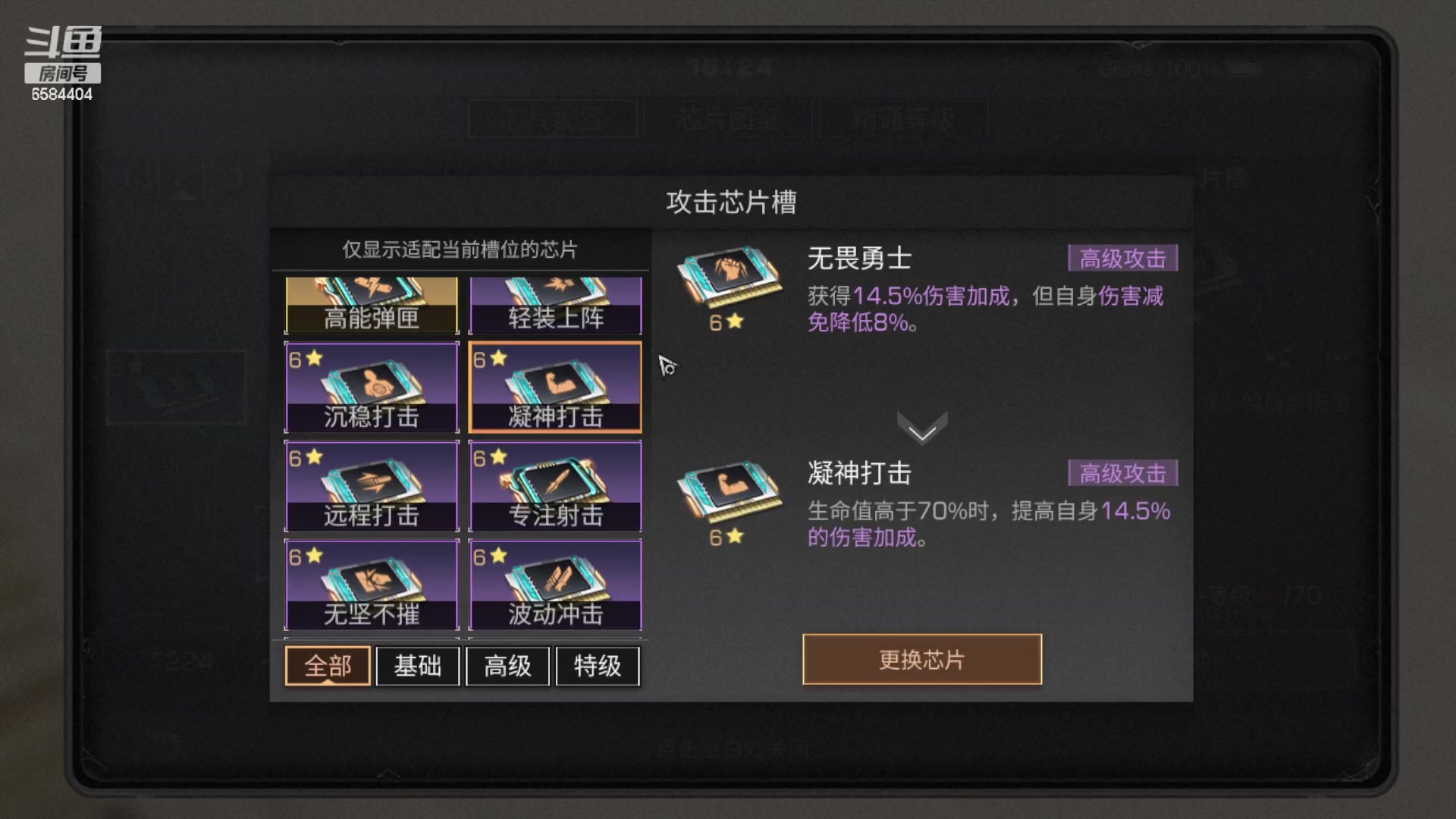1456x819 pixels.
Task: Click the 更换芯片 button
Action: pos(922,659)
